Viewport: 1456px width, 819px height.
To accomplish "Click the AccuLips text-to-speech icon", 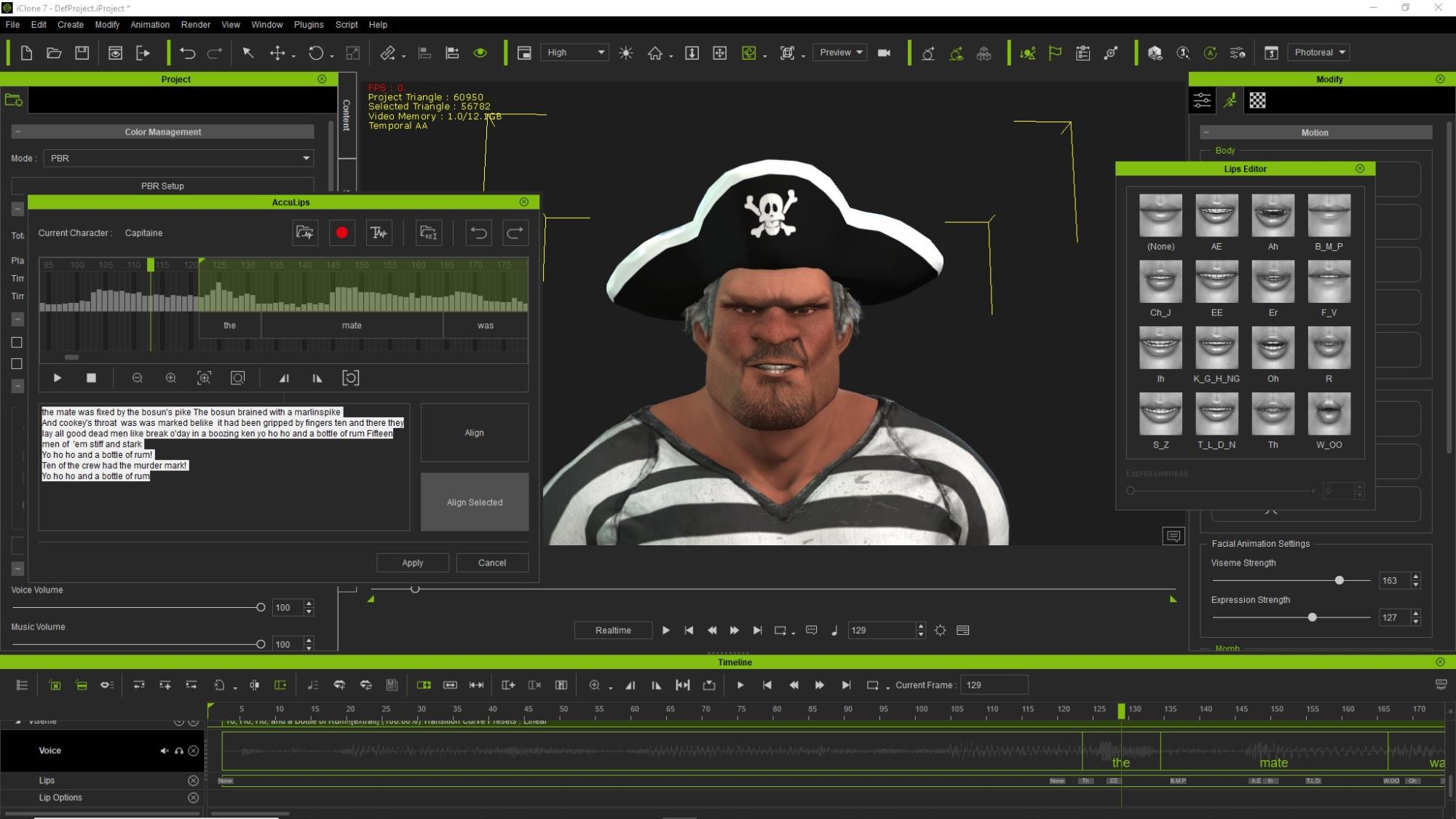I will [379, 233].
